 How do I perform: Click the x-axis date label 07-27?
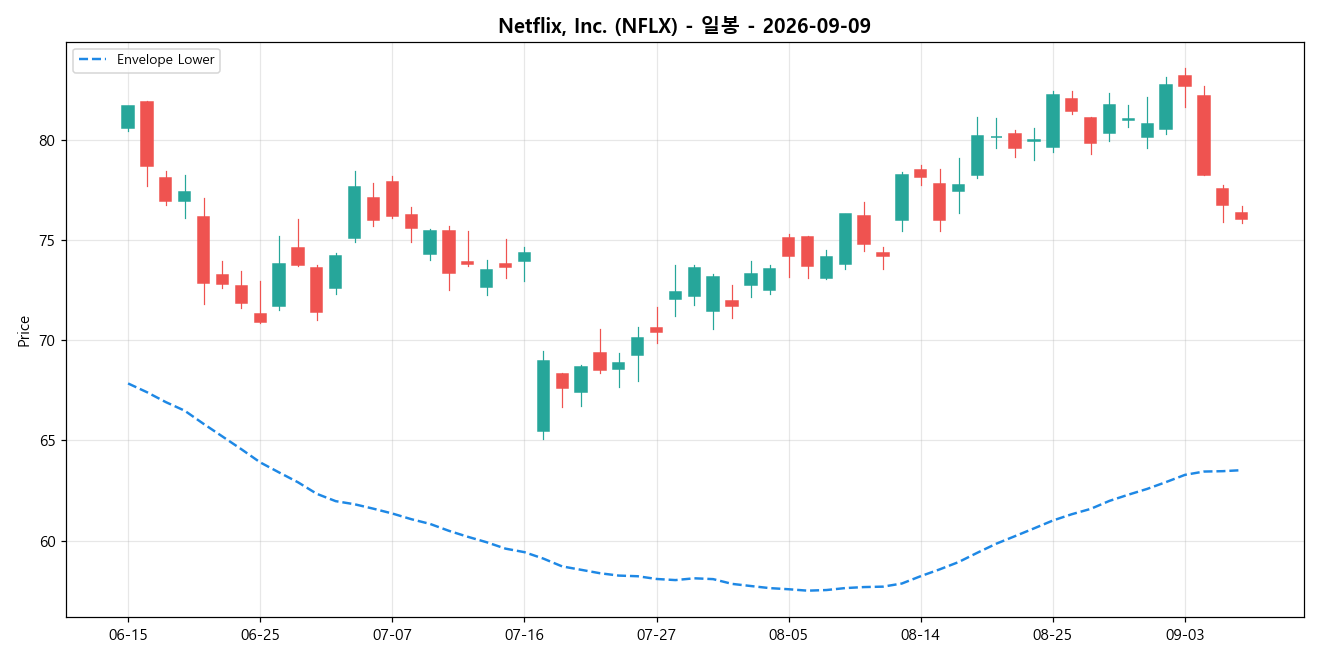point(656,635)
